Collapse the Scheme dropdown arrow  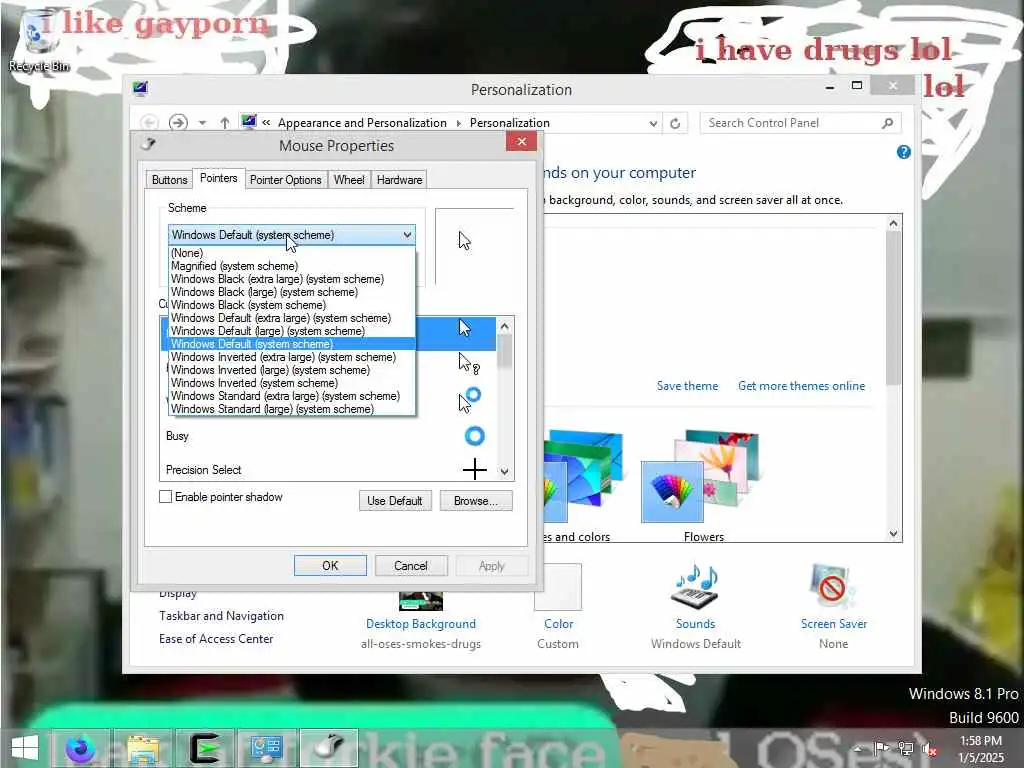coord(408,234)
